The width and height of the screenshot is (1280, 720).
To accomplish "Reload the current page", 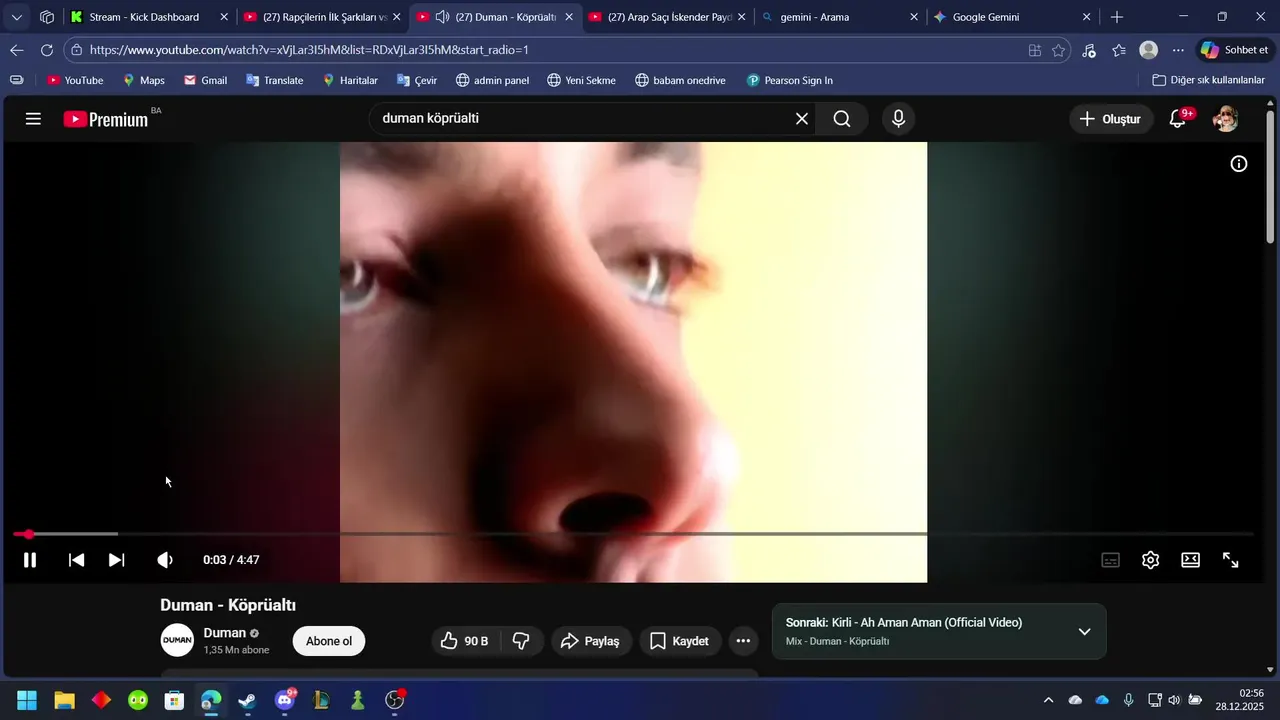I will tap(47, 50).
